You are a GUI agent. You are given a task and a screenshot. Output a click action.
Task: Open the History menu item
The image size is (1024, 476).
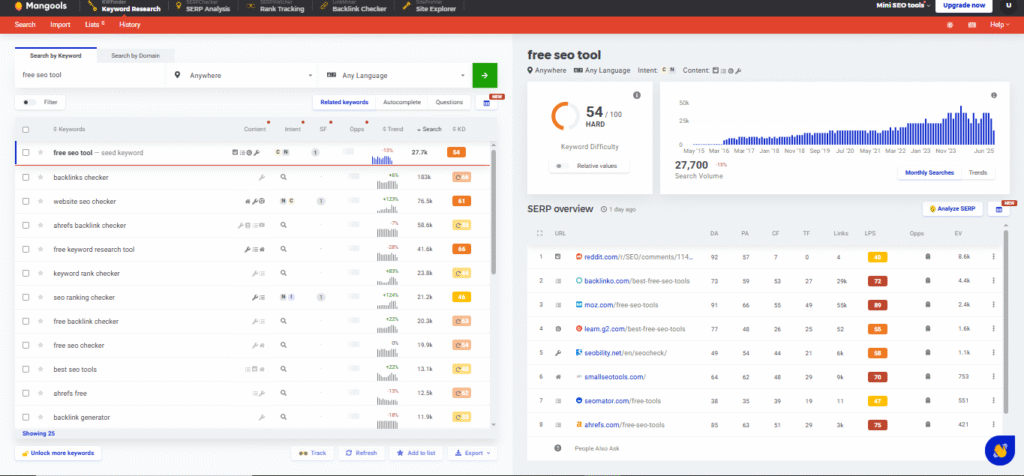point(129,25)
